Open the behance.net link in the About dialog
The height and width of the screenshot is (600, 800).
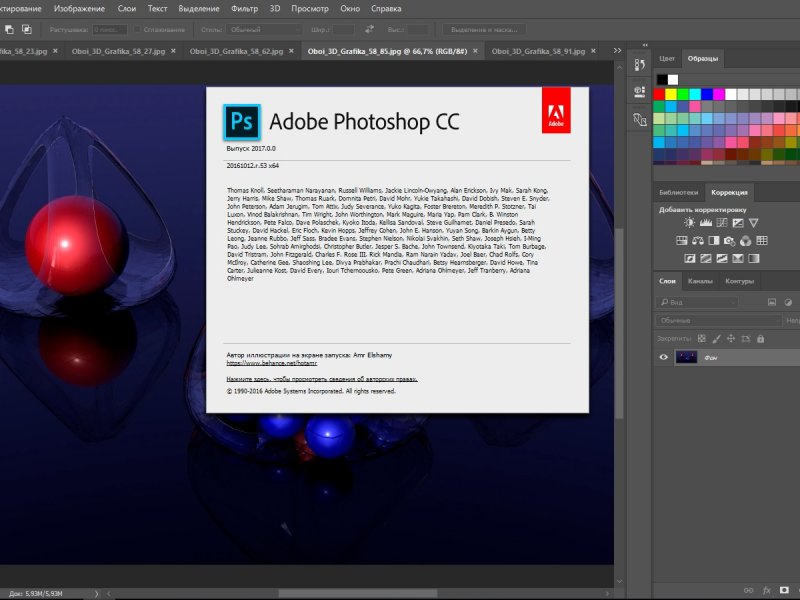pos(271,363)
